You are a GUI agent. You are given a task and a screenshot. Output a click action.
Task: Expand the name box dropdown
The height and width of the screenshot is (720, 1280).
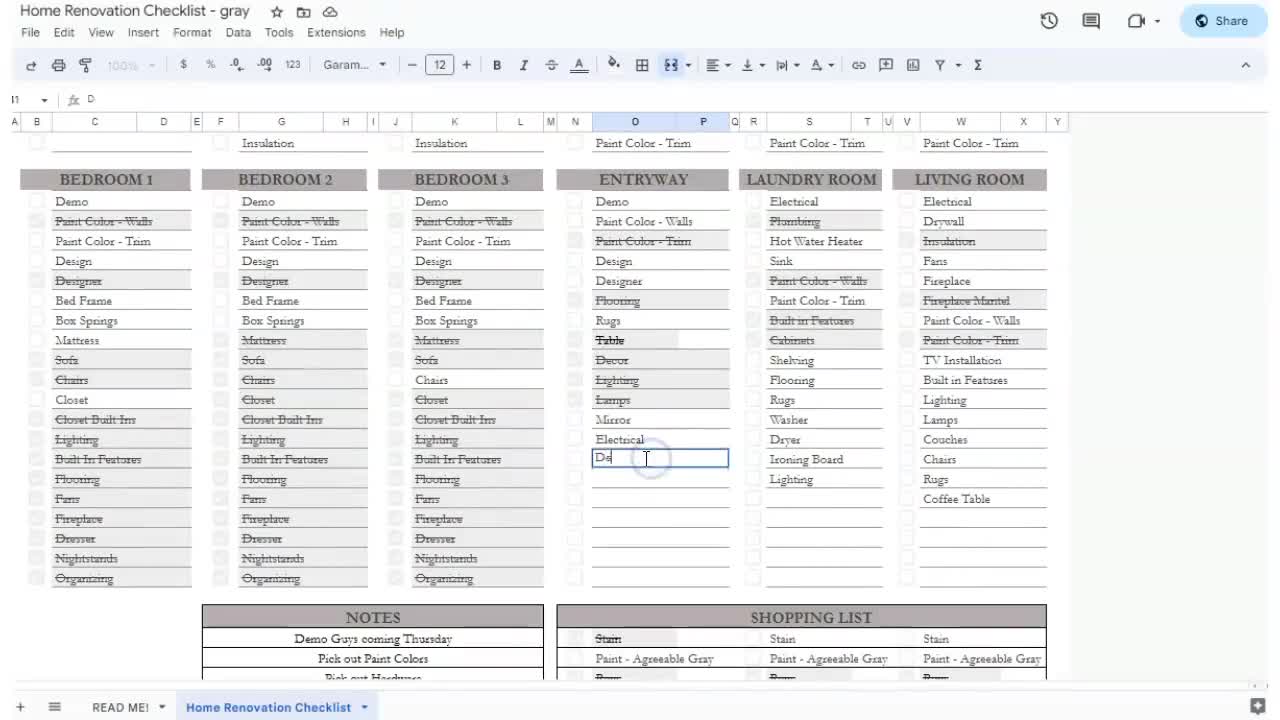click(44, 100)
